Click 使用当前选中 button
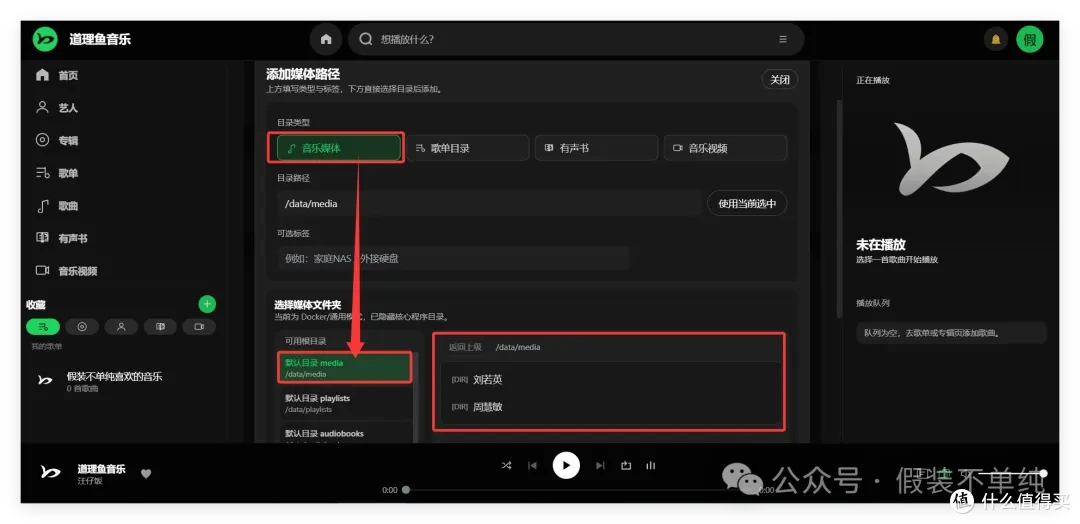This screenshot has width=1080, height=524. 747,204
